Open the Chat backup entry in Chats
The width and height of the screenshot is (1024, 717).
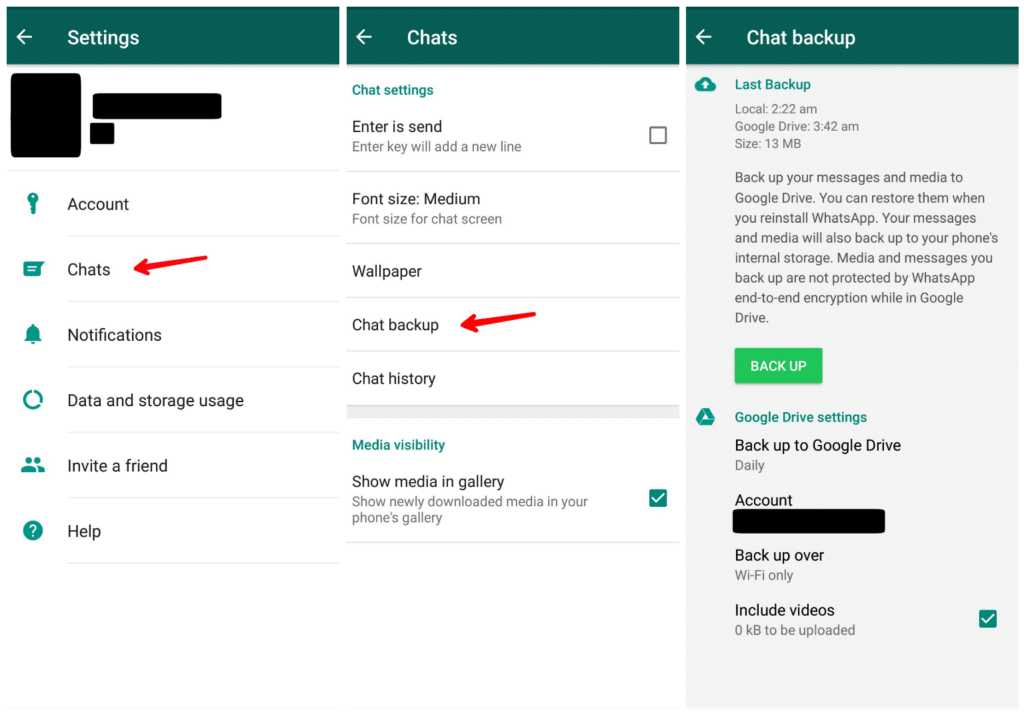click(513, 325)
